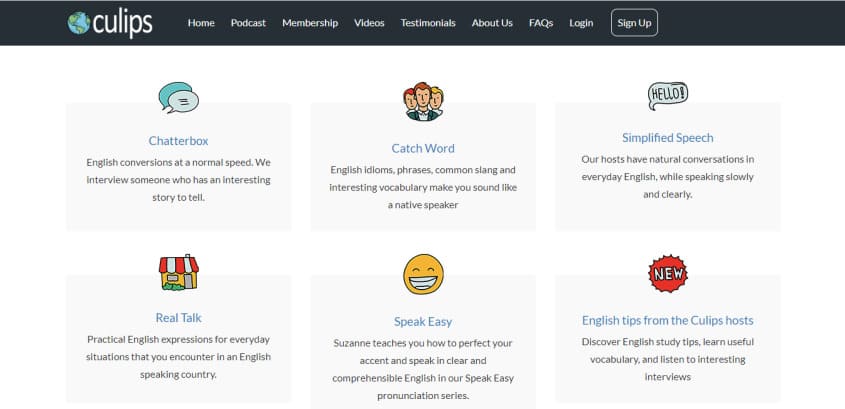The width and height of the screenshot is (845, 409).
Task: Click the Real Talk shop icon
Action: (178, 272)
